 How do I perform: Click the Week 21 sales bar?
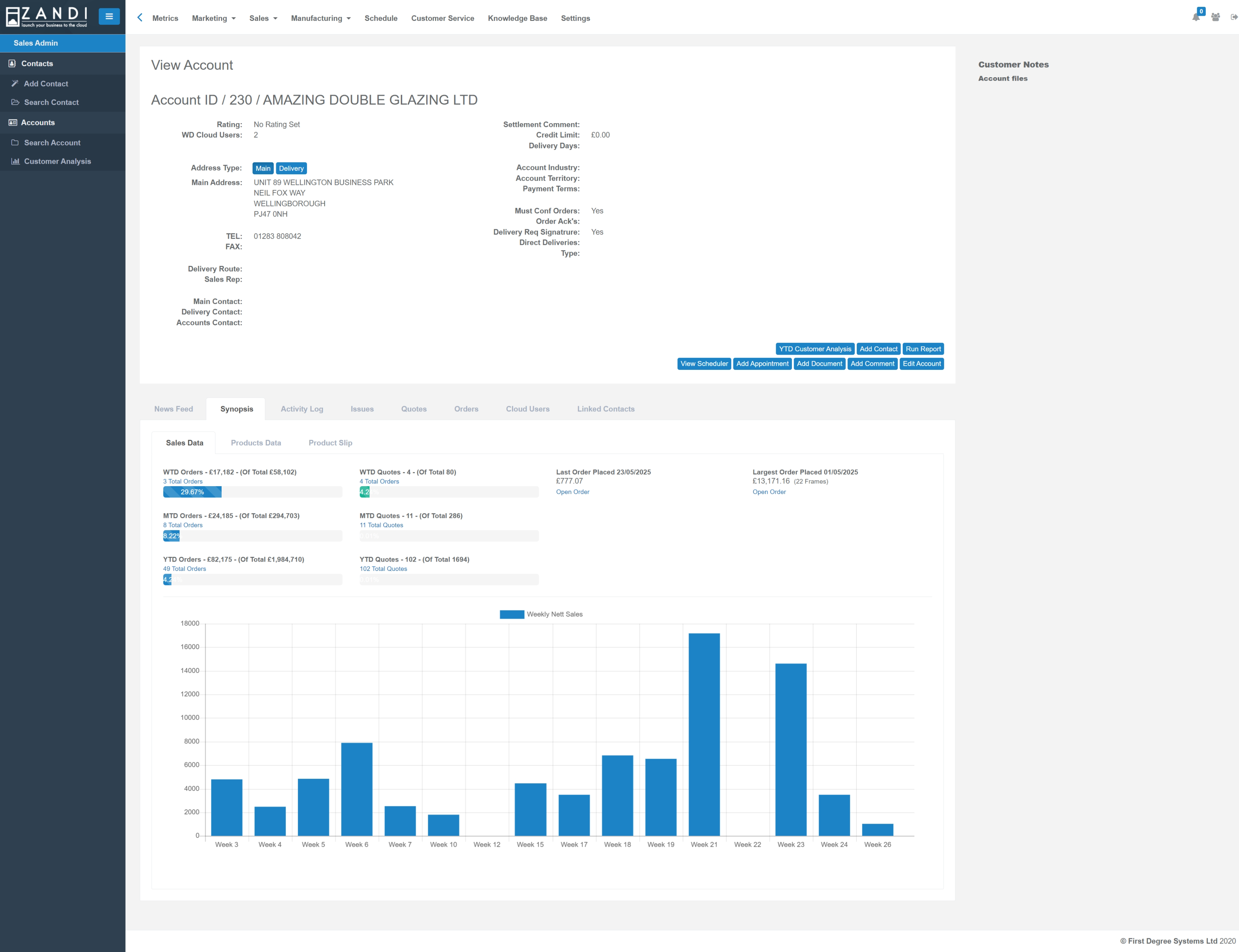(704, 734)
